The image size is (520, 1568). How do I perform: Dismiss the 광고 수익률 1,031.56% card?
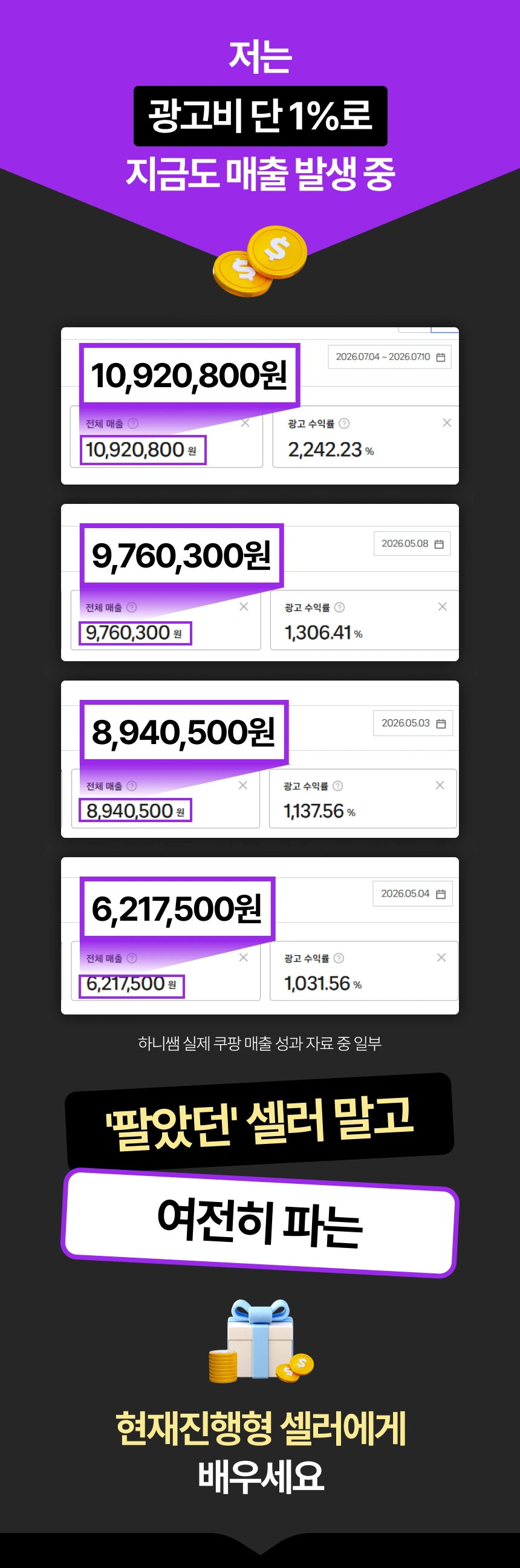click(441, 958)
